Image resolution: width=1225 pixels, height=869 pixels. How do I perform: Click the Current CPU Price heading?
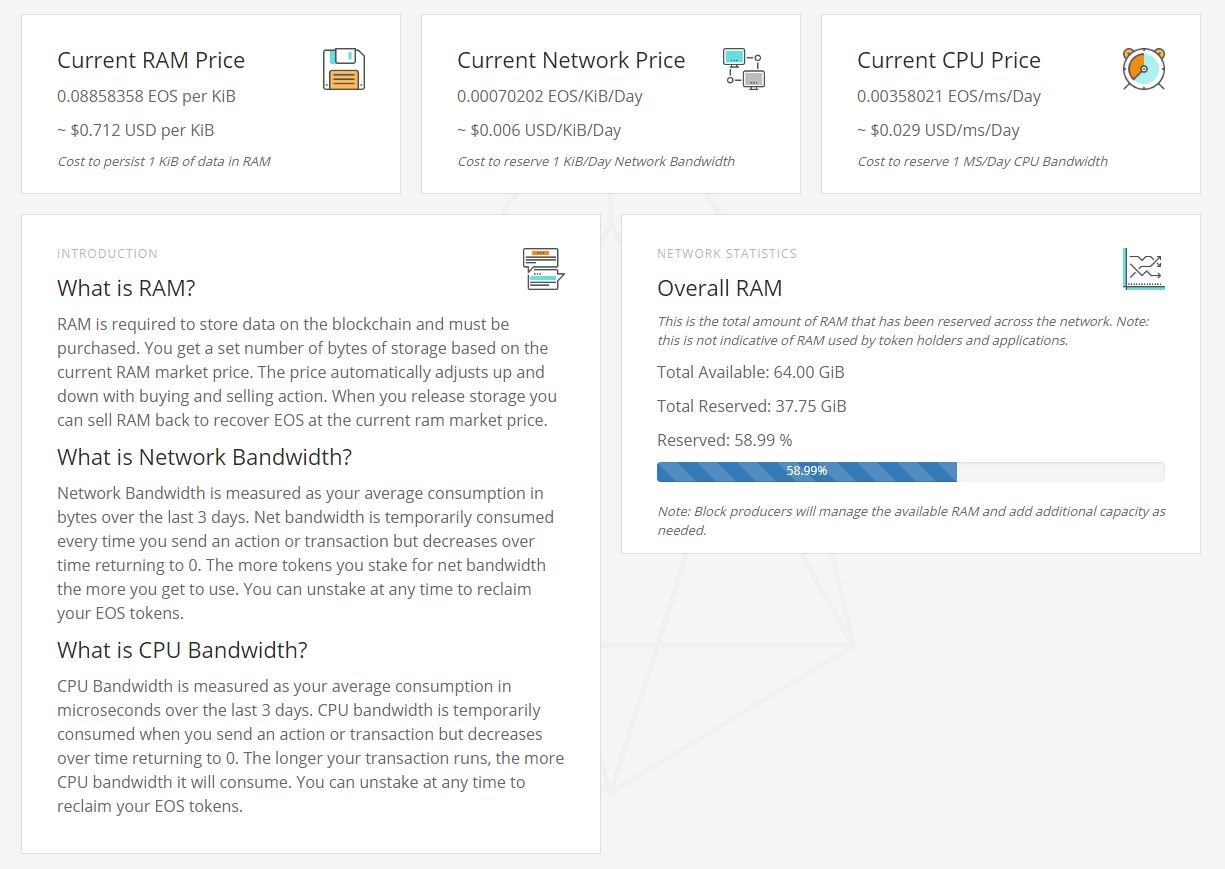pos(948,60)
